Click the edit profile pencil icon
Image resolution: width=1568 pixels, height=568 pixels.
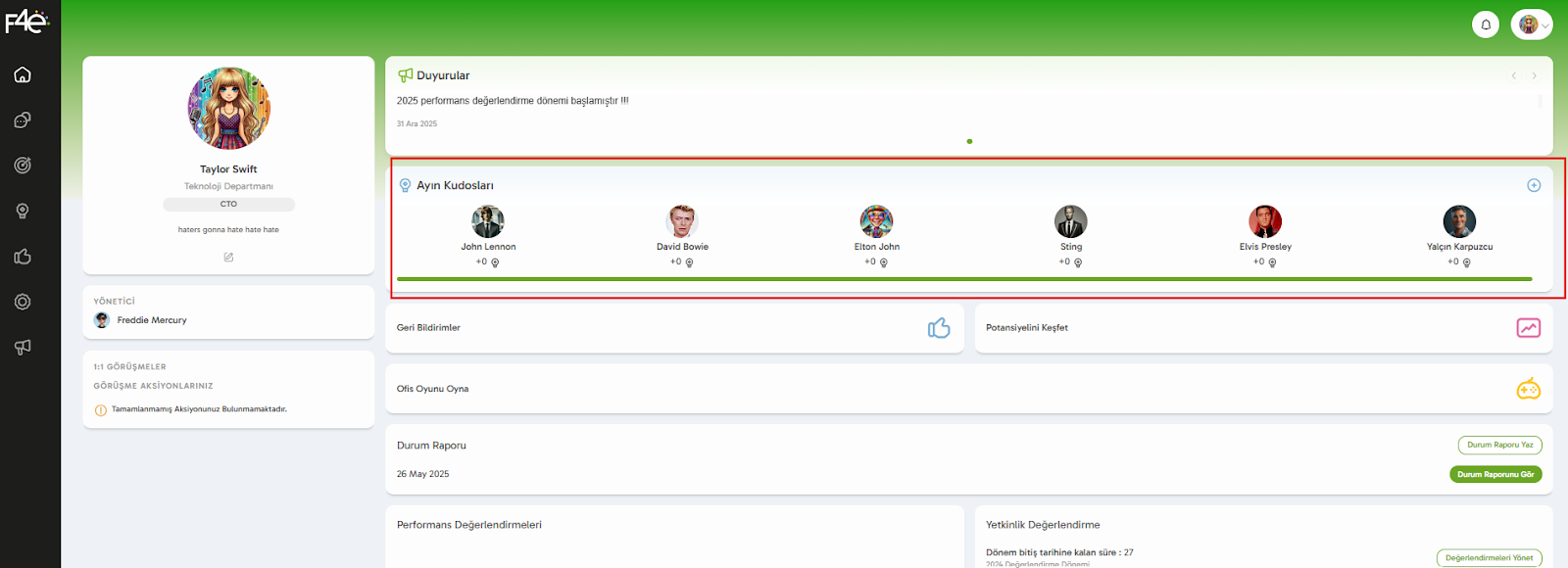click(x=228, y=258)
